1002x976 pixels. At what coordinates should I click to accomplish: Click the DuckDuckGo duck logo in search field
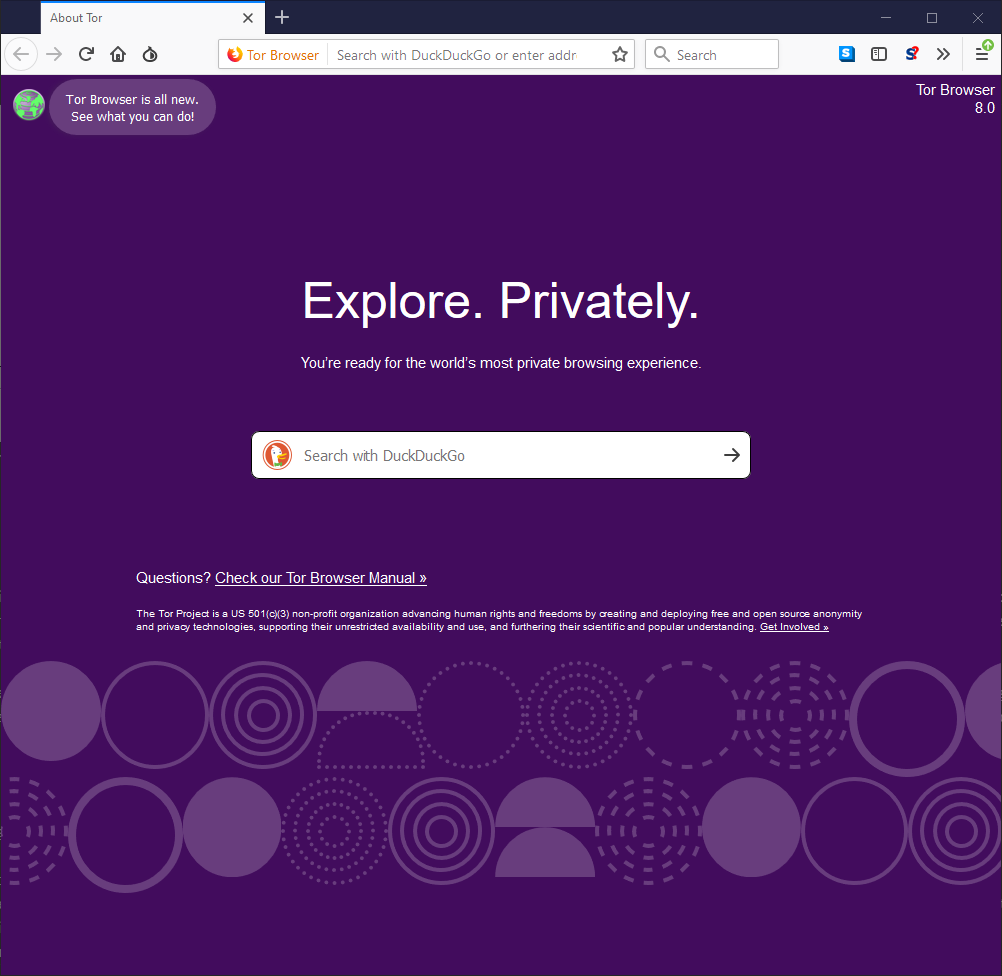277,455
